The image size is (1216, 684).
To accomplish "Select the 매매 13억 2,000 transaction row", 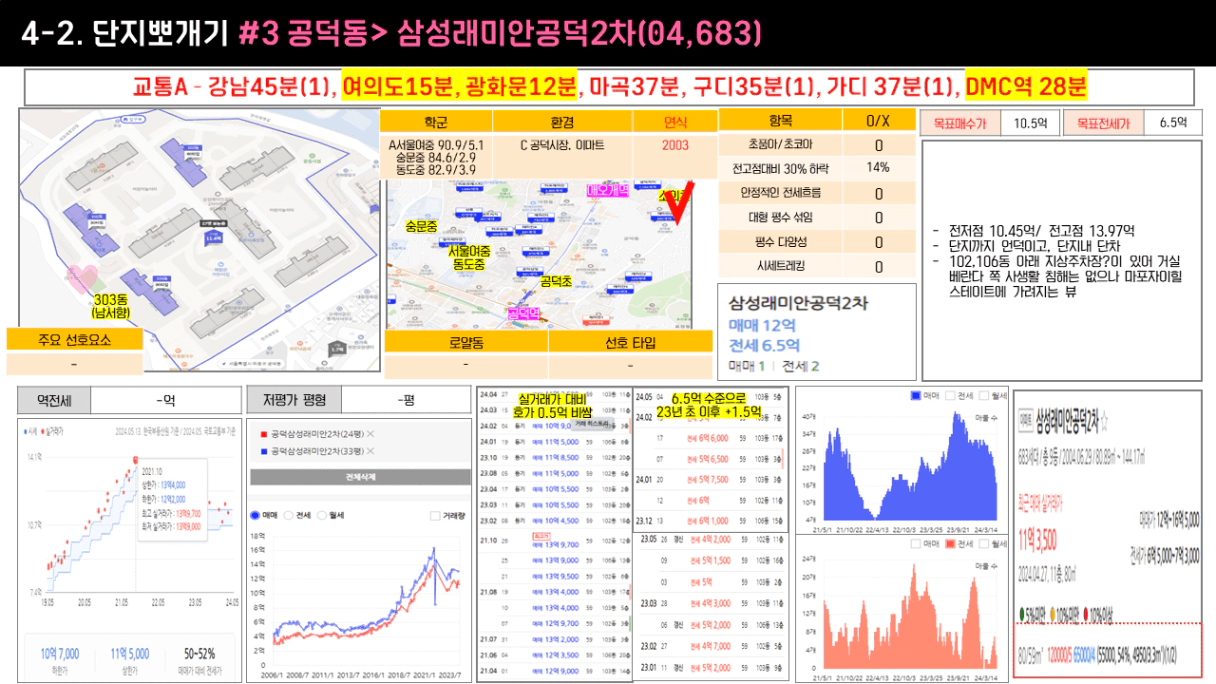I will [556, 639].
